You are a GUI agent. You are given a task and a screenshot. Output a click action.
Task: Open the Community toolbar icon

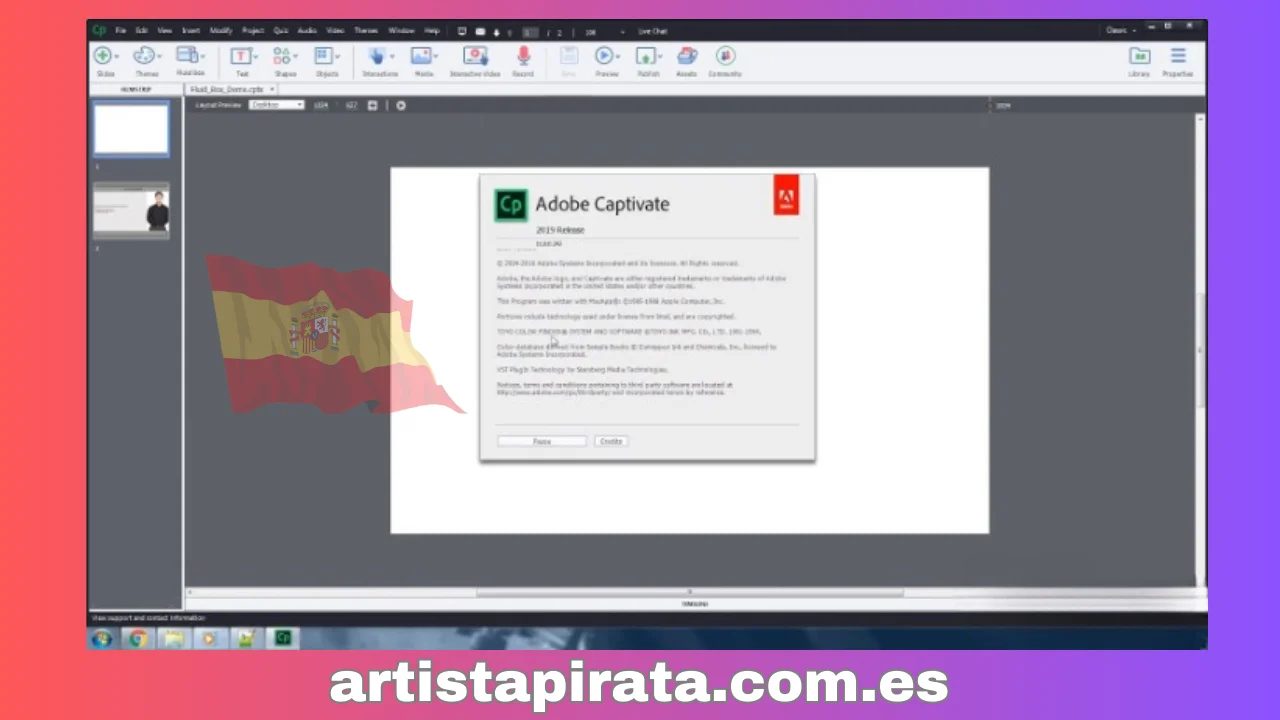pyautogui.click(x=725, y=56)
